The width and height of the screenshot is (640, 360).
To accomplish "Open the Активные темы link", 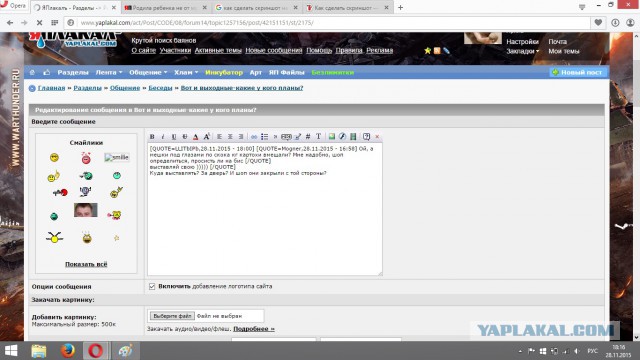I will click(x=218, y=50).
